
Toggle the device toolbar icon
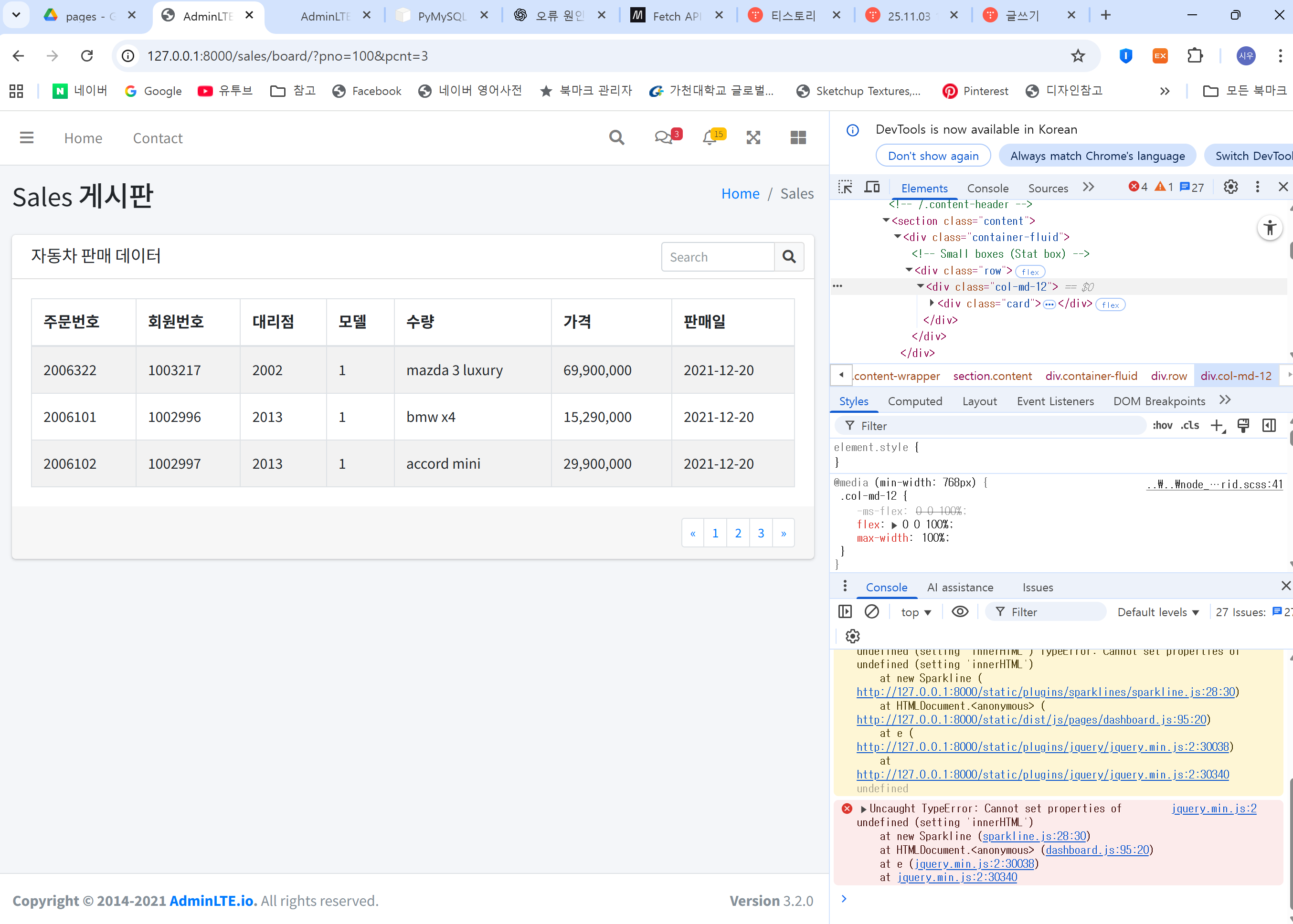(872, 187)
